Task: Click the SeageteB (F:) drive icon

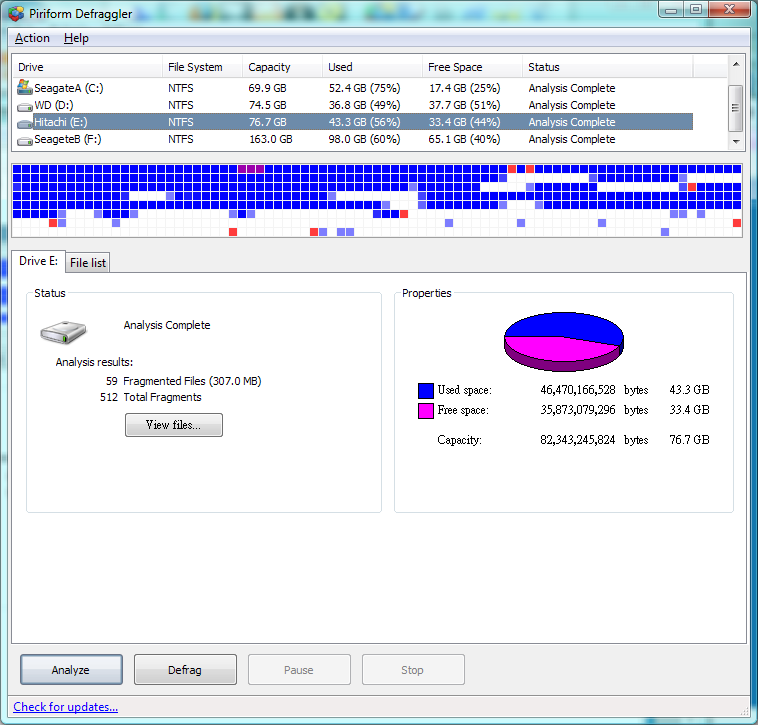Action: click(25, 141)
